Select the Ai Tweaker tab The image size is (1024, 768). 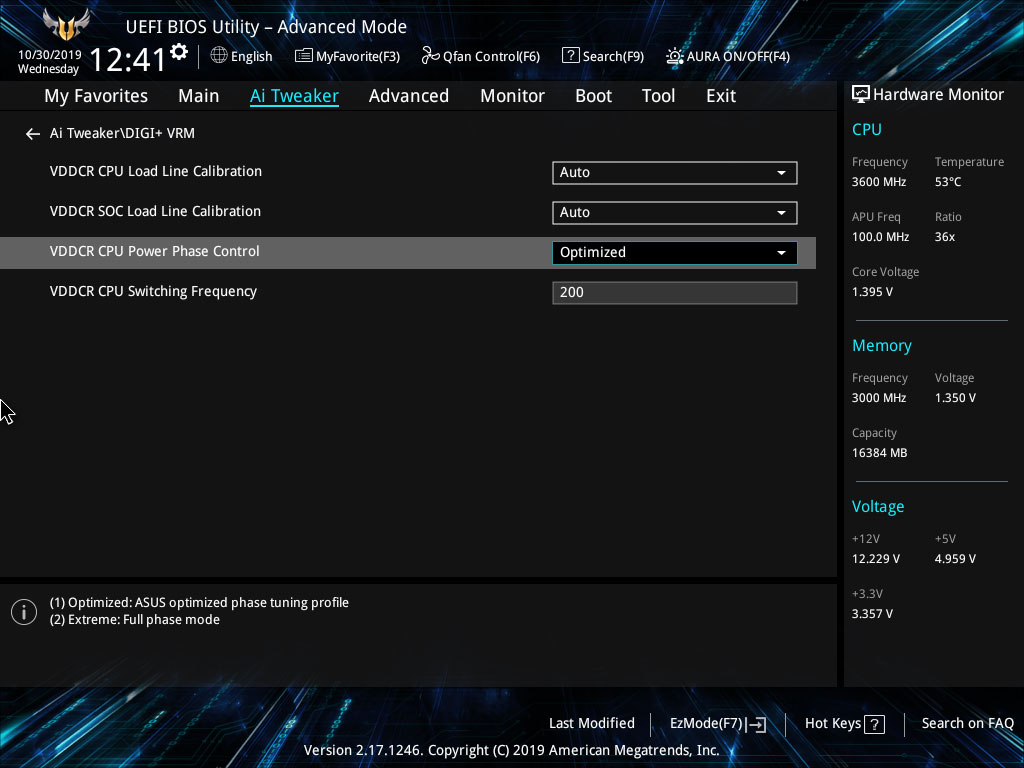click(295, 96)
